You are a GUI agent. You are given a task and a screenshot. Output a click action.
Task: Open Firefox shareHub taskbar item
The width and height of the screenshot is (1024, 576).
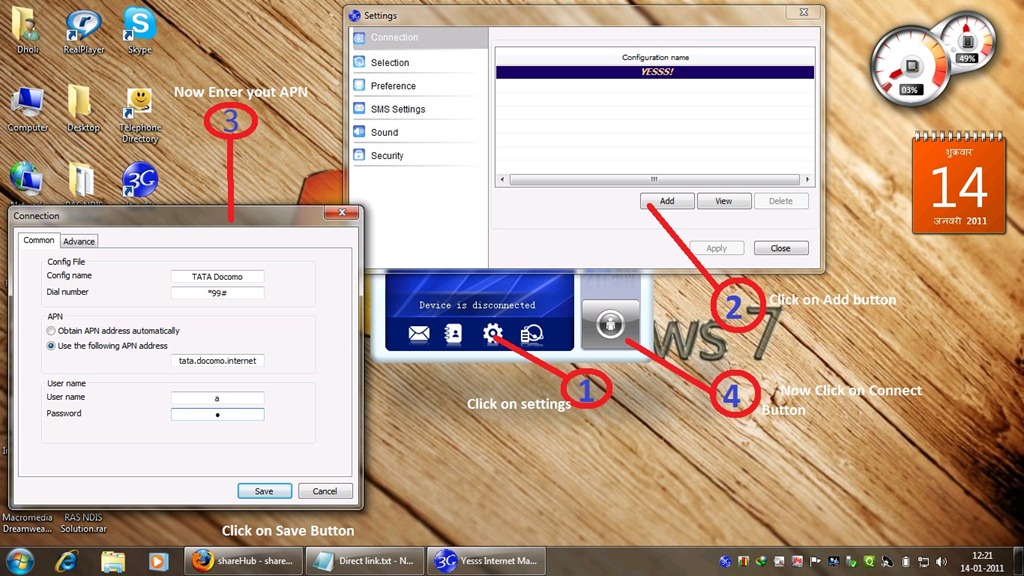tap(243, 561)
